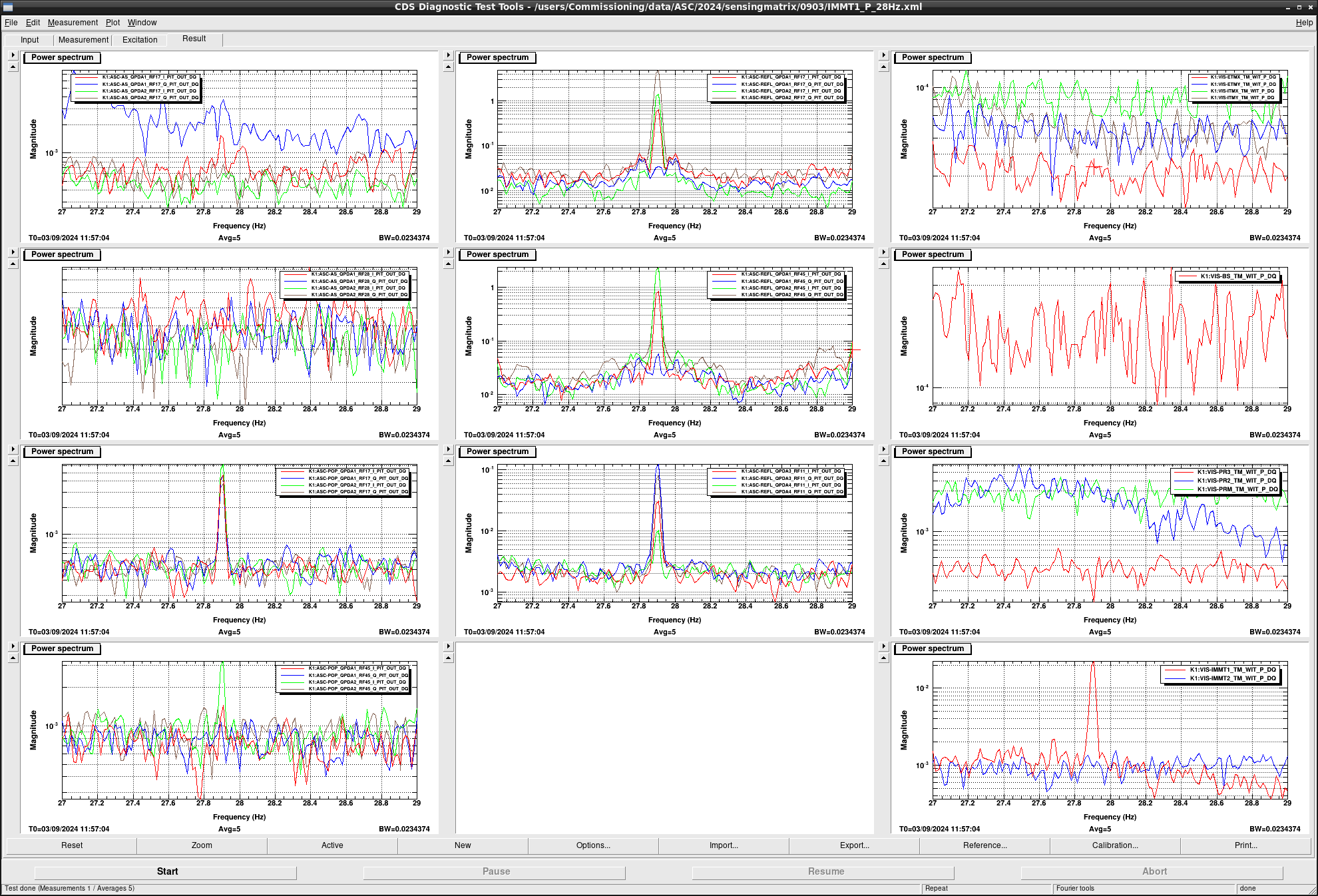Expand options with right-arrow of ASC-REFL RF45 plot
1318x896 pixels.
pyautogui.click(x=448, y=252)
